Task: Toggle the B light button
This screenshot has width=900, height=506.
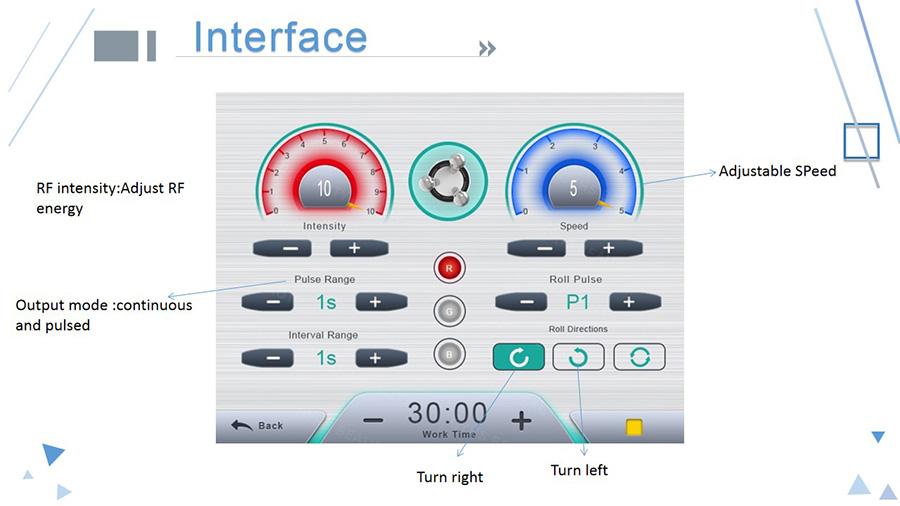Action: point(449,354)
